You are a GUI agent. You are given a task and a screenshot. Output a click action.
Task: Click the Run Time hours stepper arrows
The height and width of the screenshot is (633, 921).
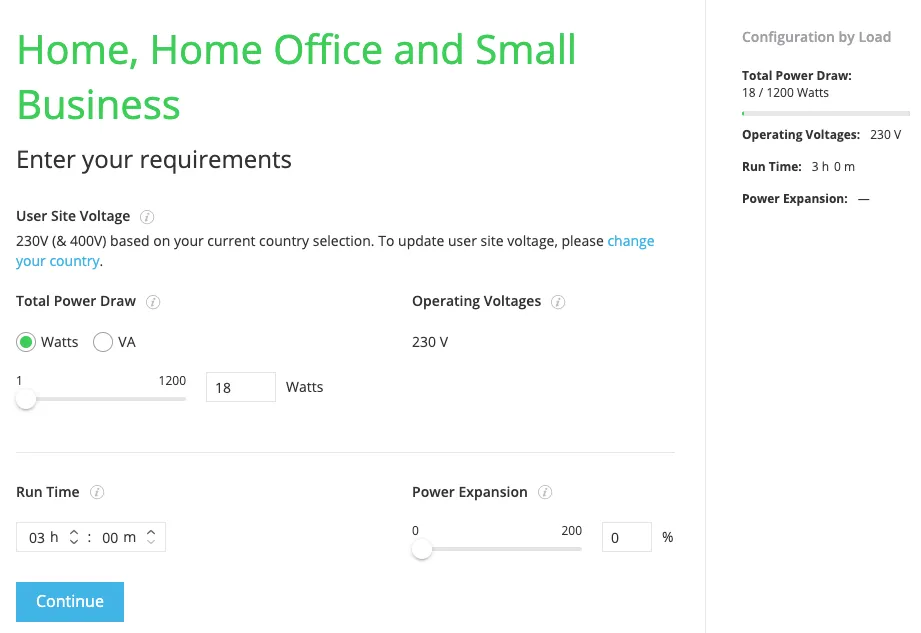[73, 537]
